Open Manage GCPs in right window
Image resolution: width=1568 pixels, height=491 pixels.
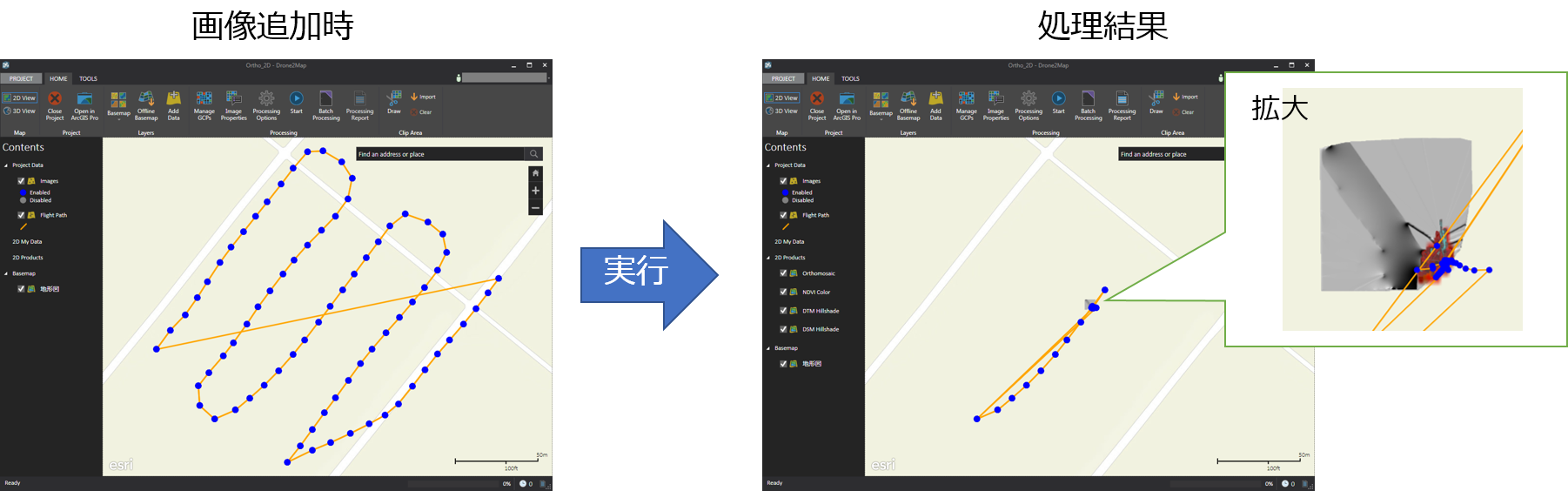[967, 105]
